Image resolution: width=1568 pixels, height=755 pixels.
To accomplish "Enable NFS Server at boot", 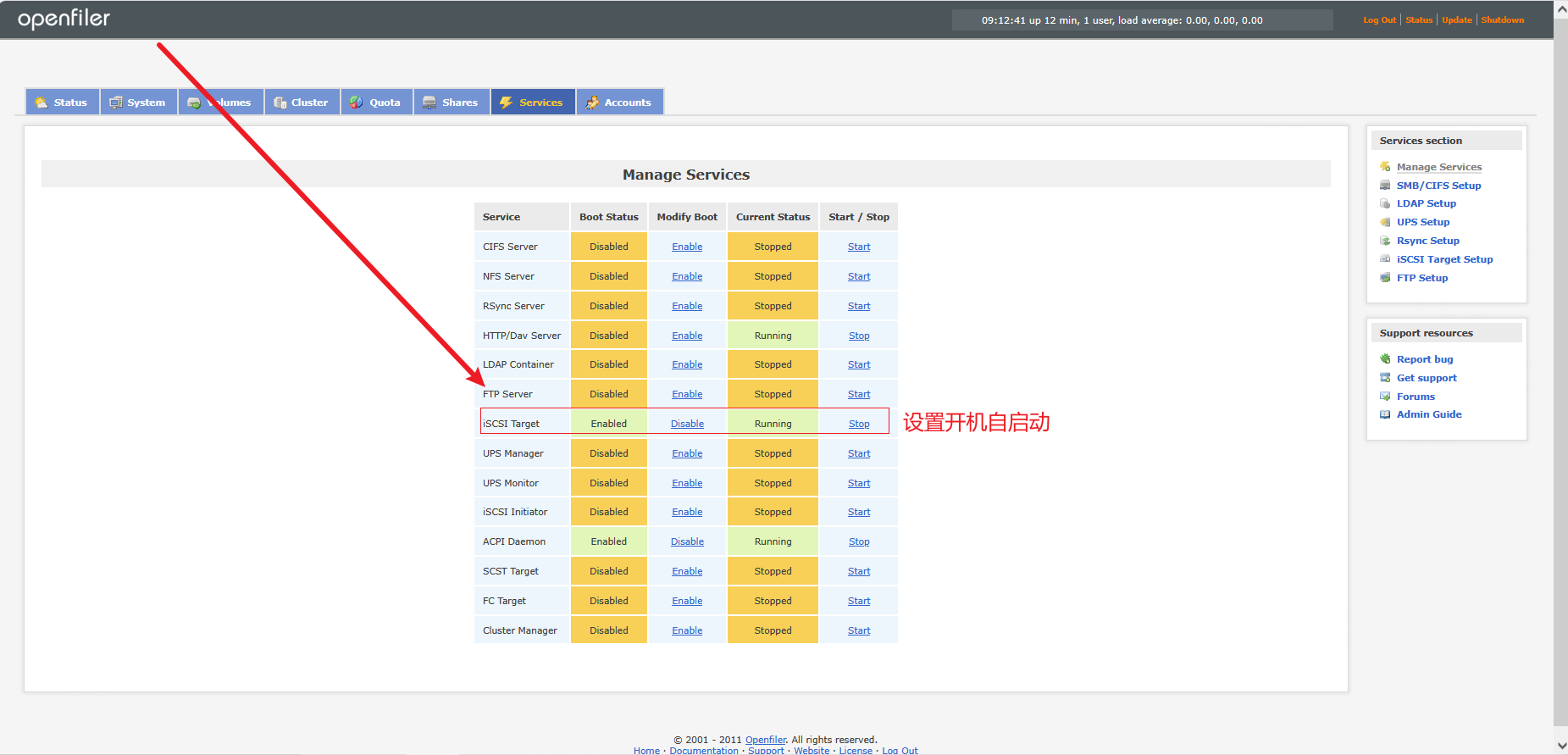I will pyautogui.click(x=687, y=276).
